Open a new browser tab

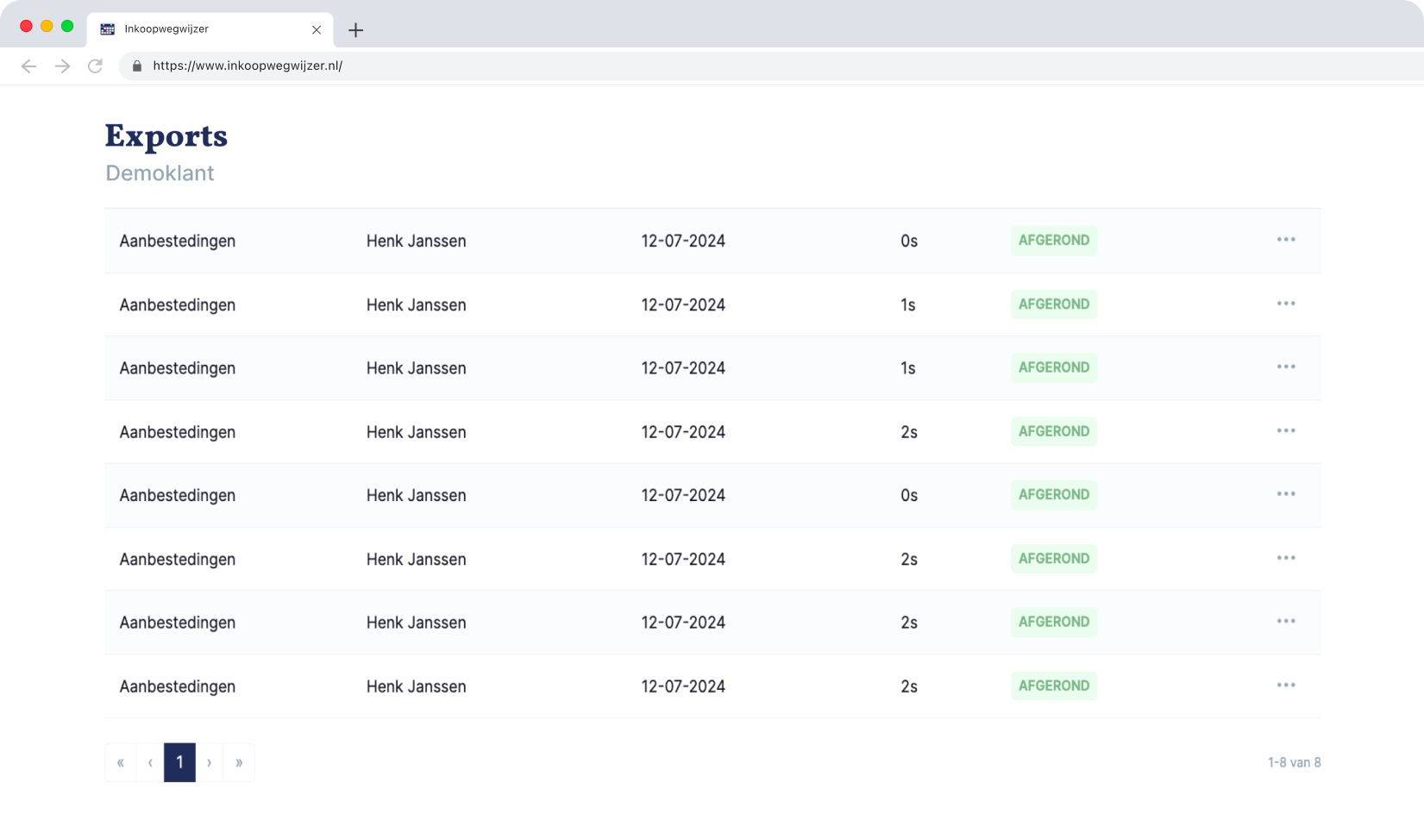tap(355, 30)
